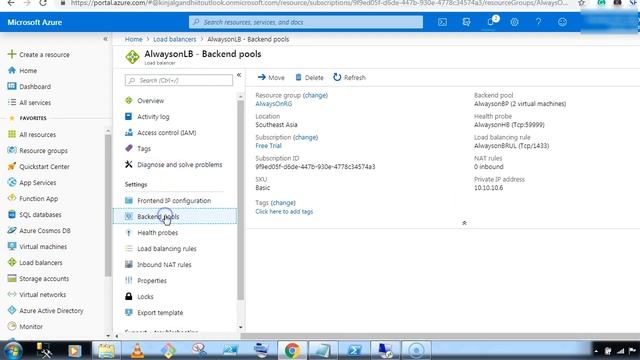The image size is (640, 360).
Task: Click the Refresh toolbar button
Action: click(x=349, y=77)
